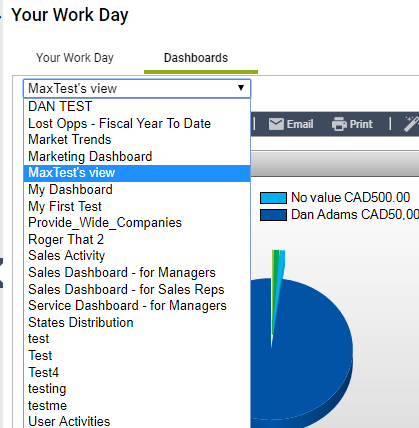Click the Print printer icon
419x428 pixels.
(339, 124)
